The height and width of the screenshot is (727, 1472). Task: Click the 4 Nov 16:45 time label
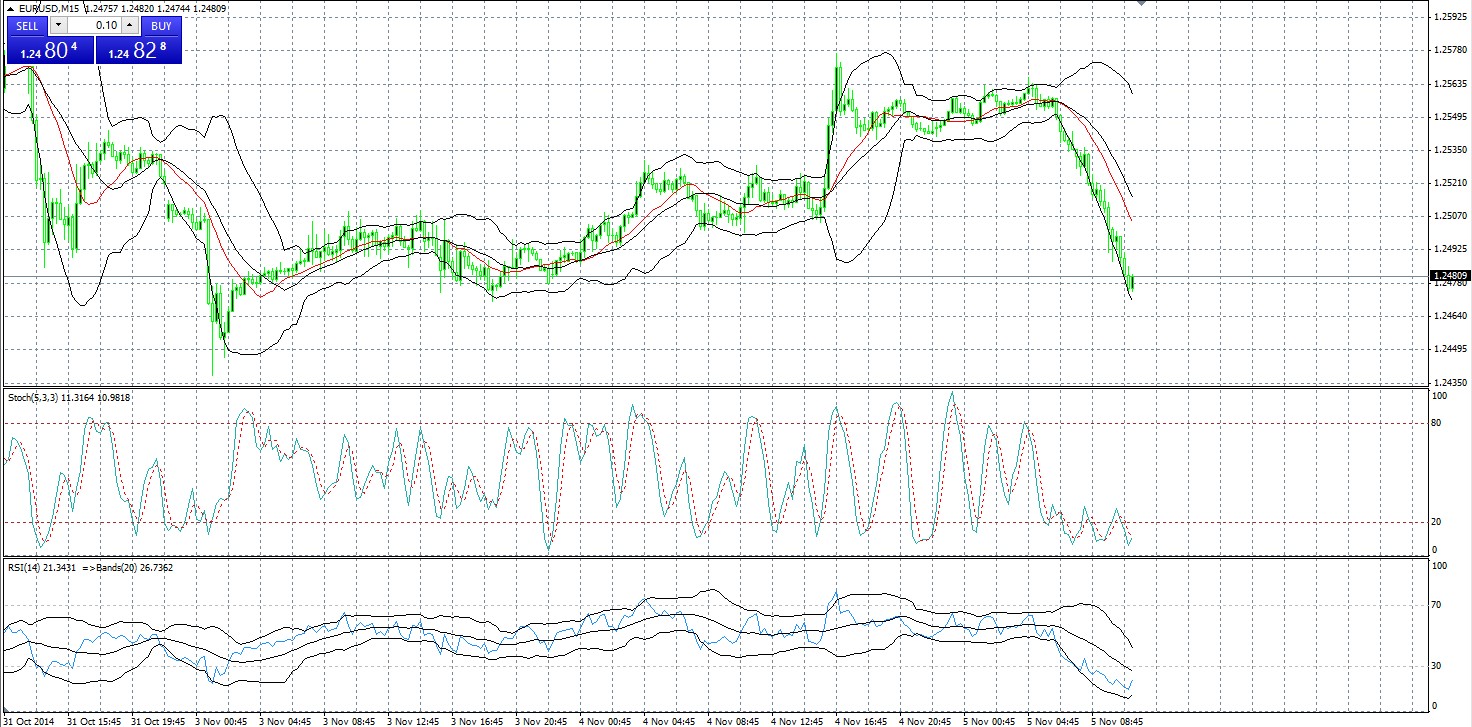[x=861, y=720]
